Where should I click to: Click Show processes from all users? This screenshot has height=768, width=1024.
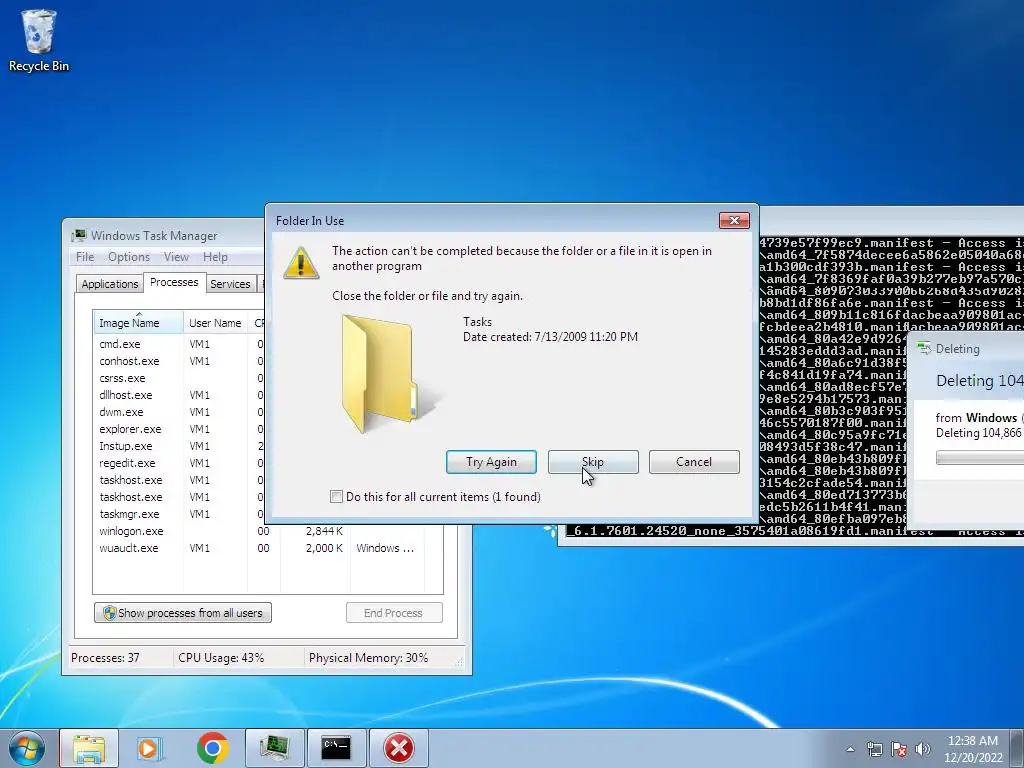tap(183, 613)
